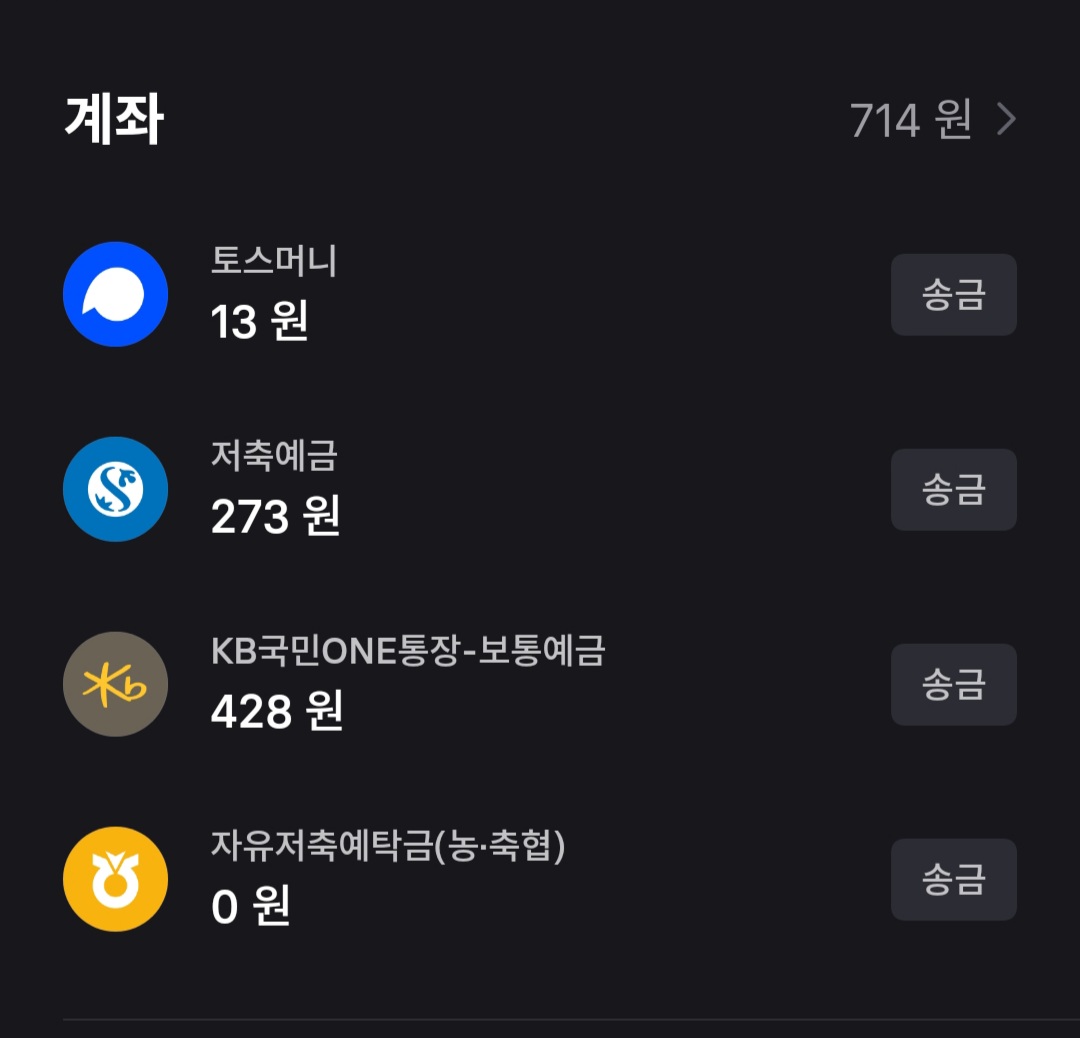Open the 자유저축예탁금(농·축협) account label

(x=388, y=846)
